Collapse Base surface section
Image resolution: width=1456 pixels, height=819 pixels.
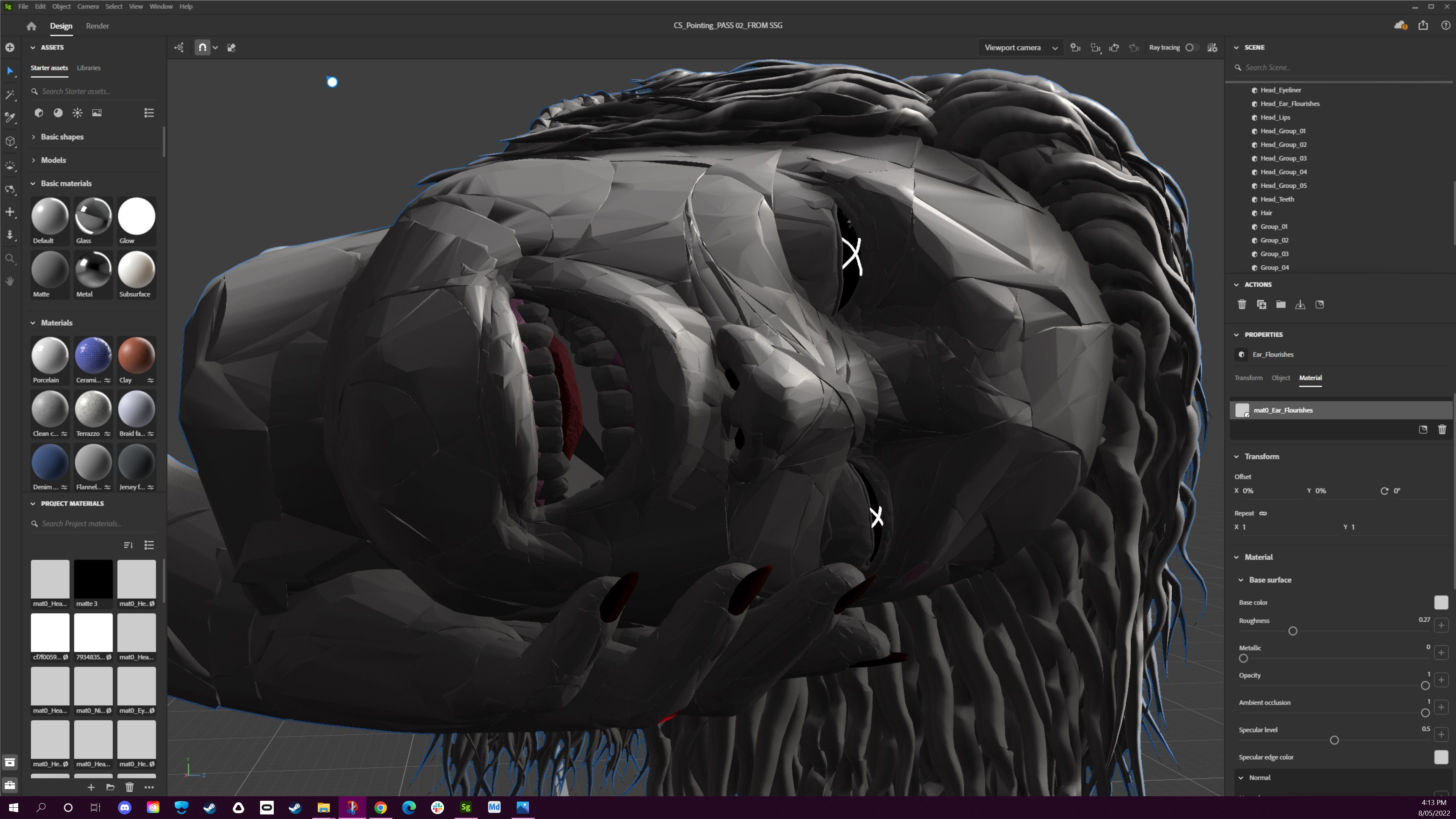click(x=1241, y=580)
